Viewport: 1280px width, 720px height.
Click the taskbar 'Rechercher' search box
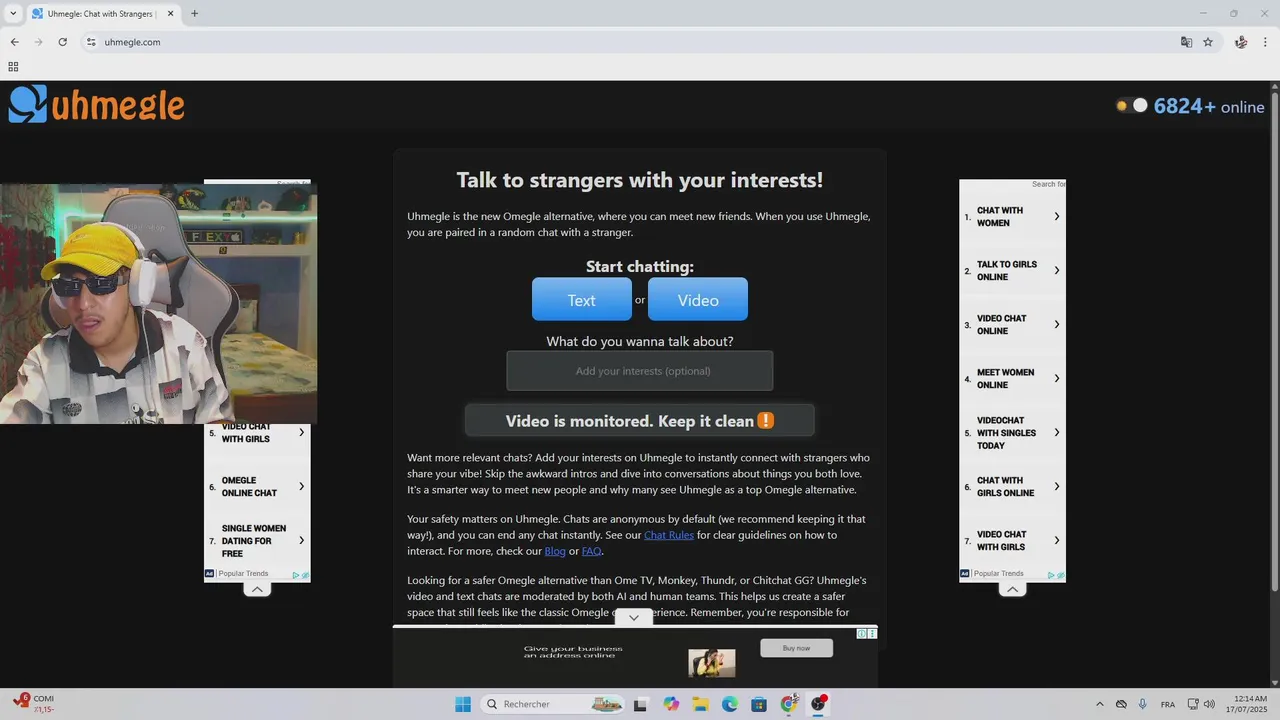click(x=552, y=704)
